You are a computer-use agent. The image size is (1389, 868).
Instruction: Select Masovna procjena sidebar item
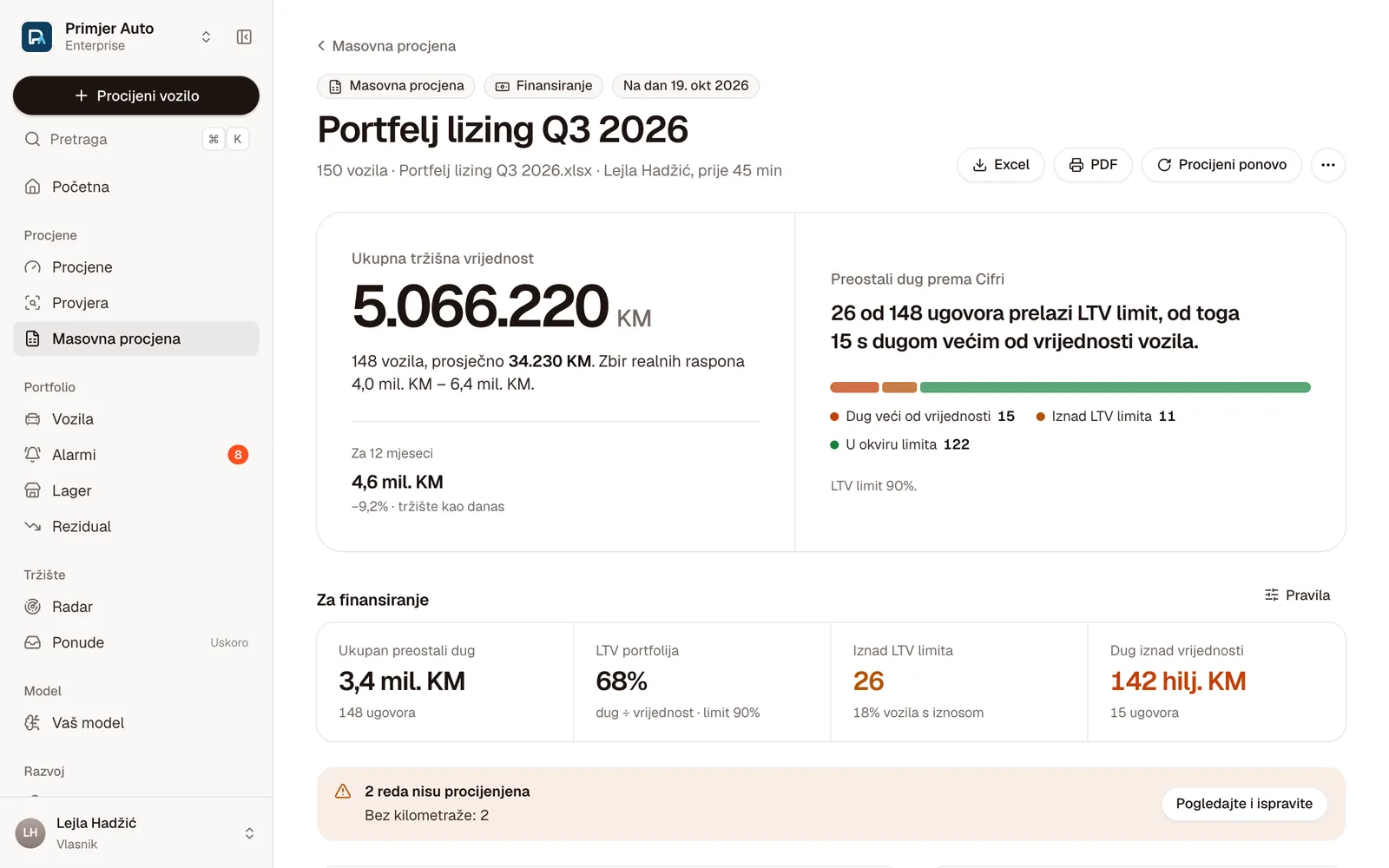pos(136,339)
